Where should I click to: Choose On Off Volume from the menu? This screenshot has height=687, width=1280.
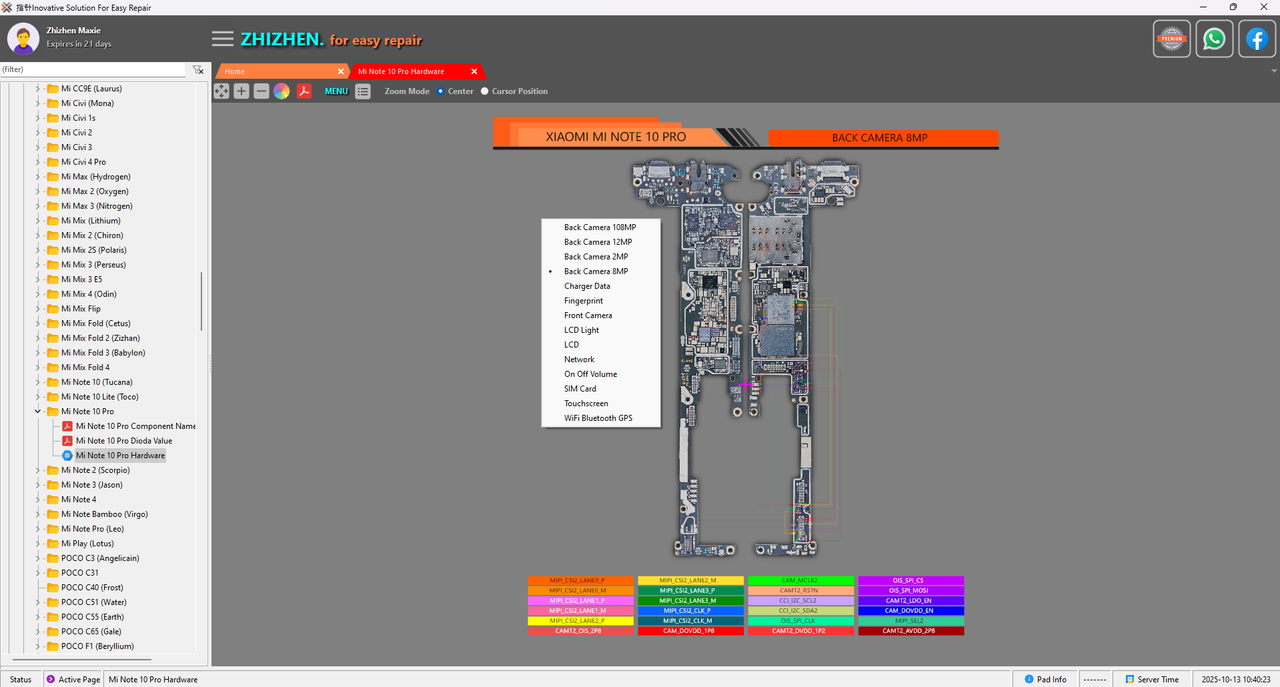600,374
